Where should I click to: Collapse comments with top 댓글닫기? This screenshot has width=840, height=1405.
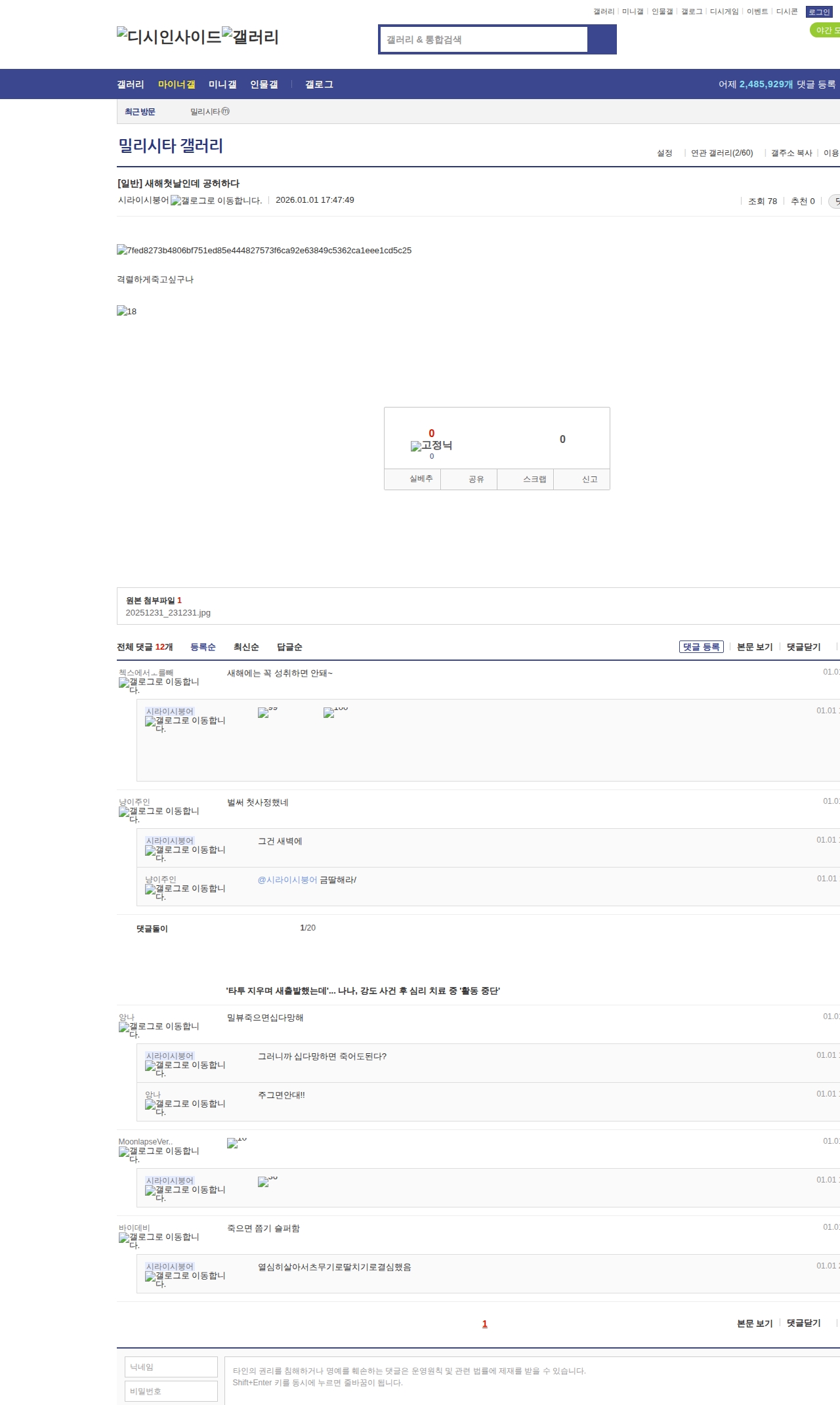[x=803, y=647]
